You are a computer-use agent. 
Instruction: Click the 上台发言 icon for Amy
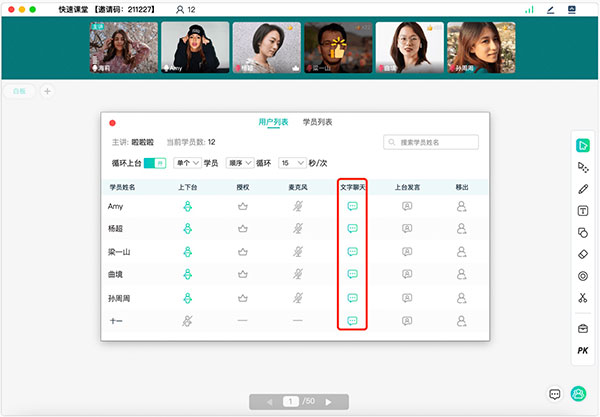tap(407, 206)
